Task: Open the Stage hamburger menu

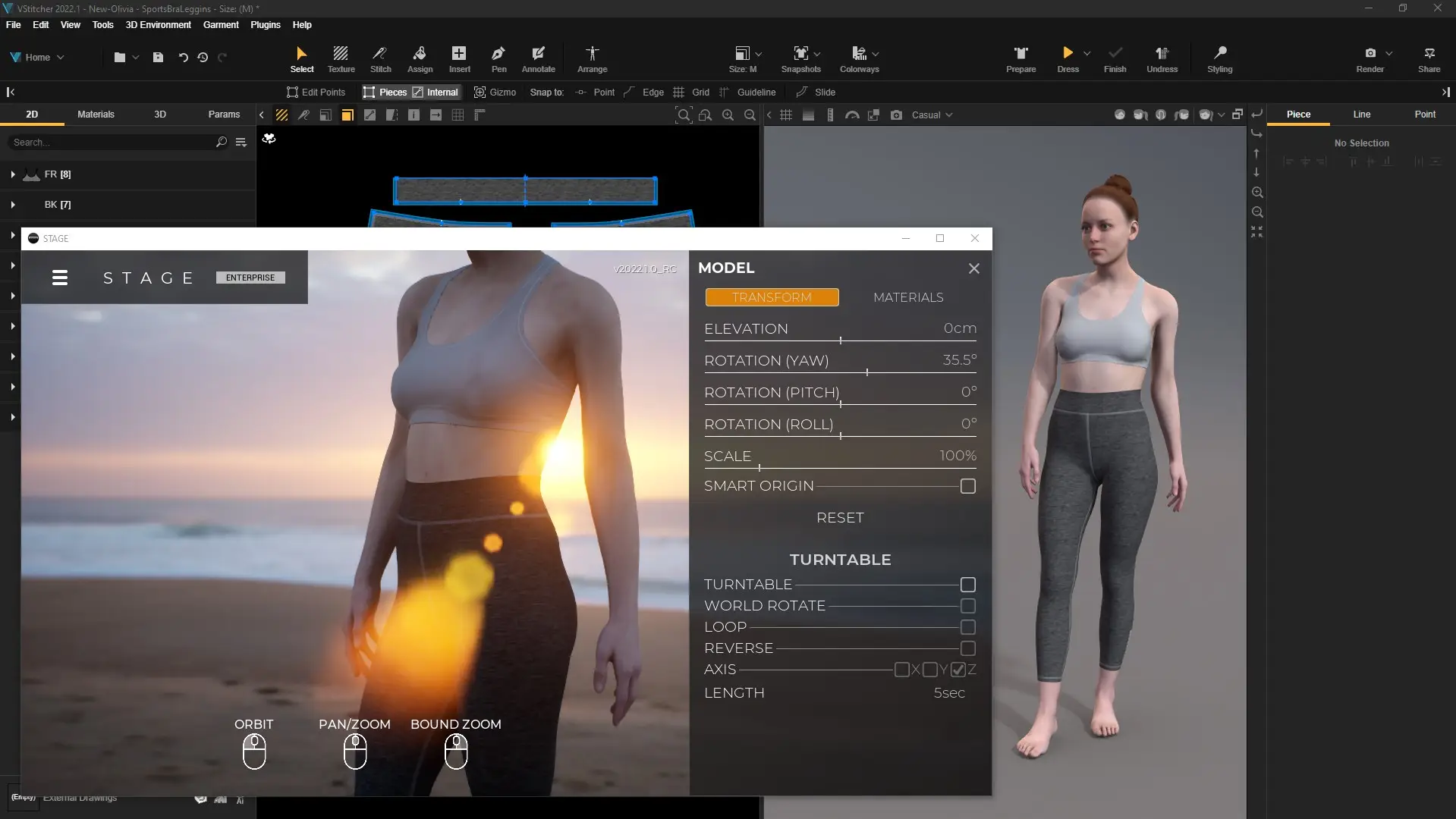Action: (x=60, y=278)
